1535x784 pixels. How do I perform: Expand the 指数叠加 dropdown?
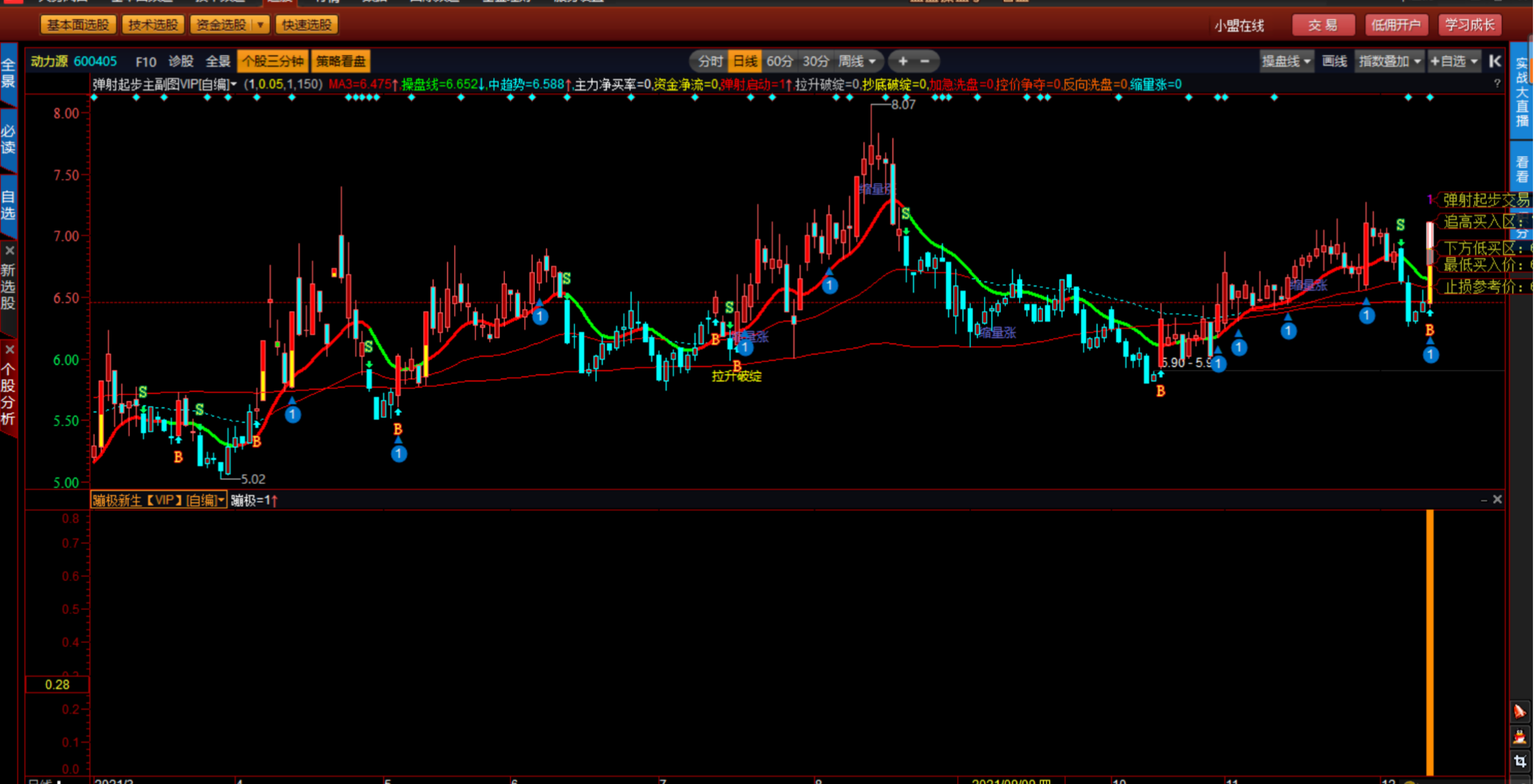(1389, 61)
